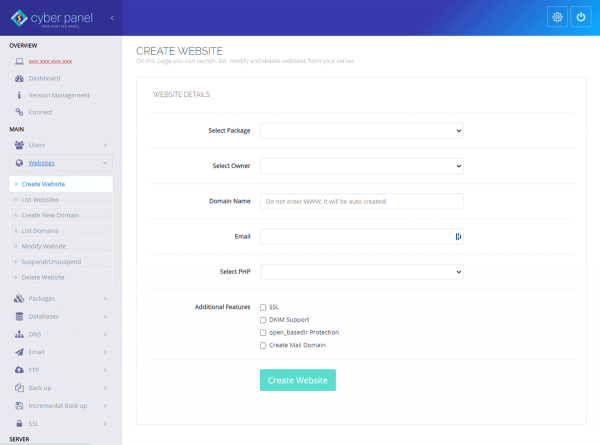Open the Select Owner dropdown

coord(362,166)
